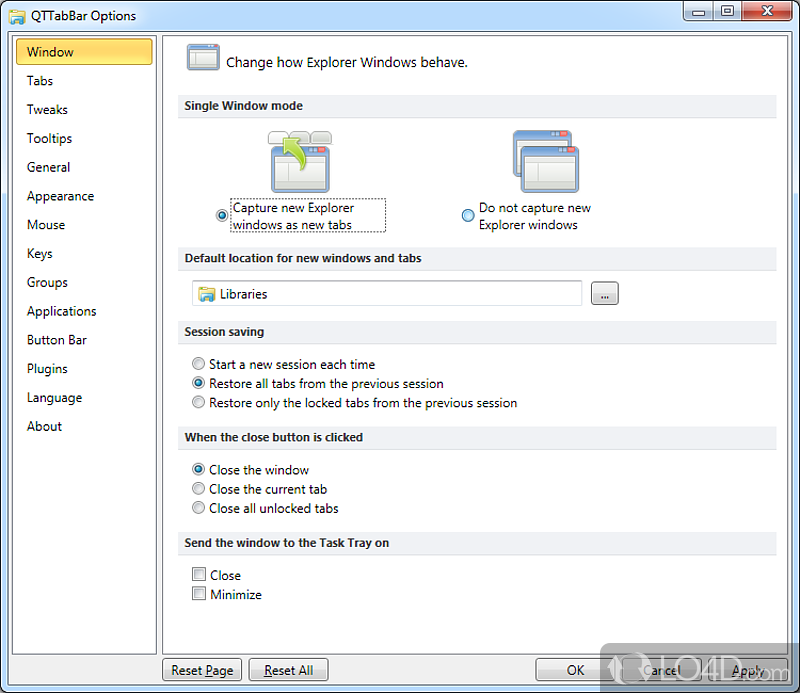The image size is (800, 693).
Task: Open the Mouse settings category
Action: [46, 225]
